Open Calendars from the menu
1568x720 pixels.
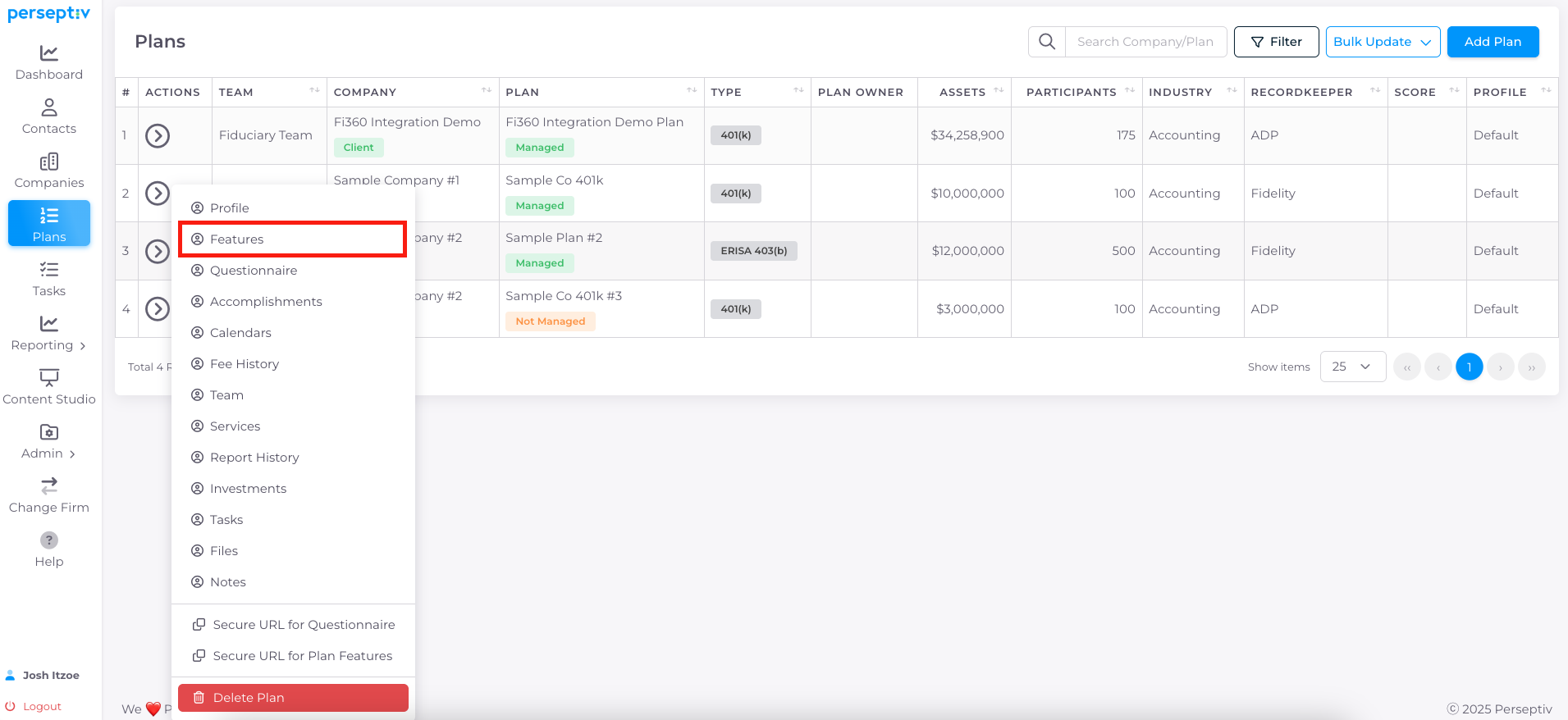(293, 333)
